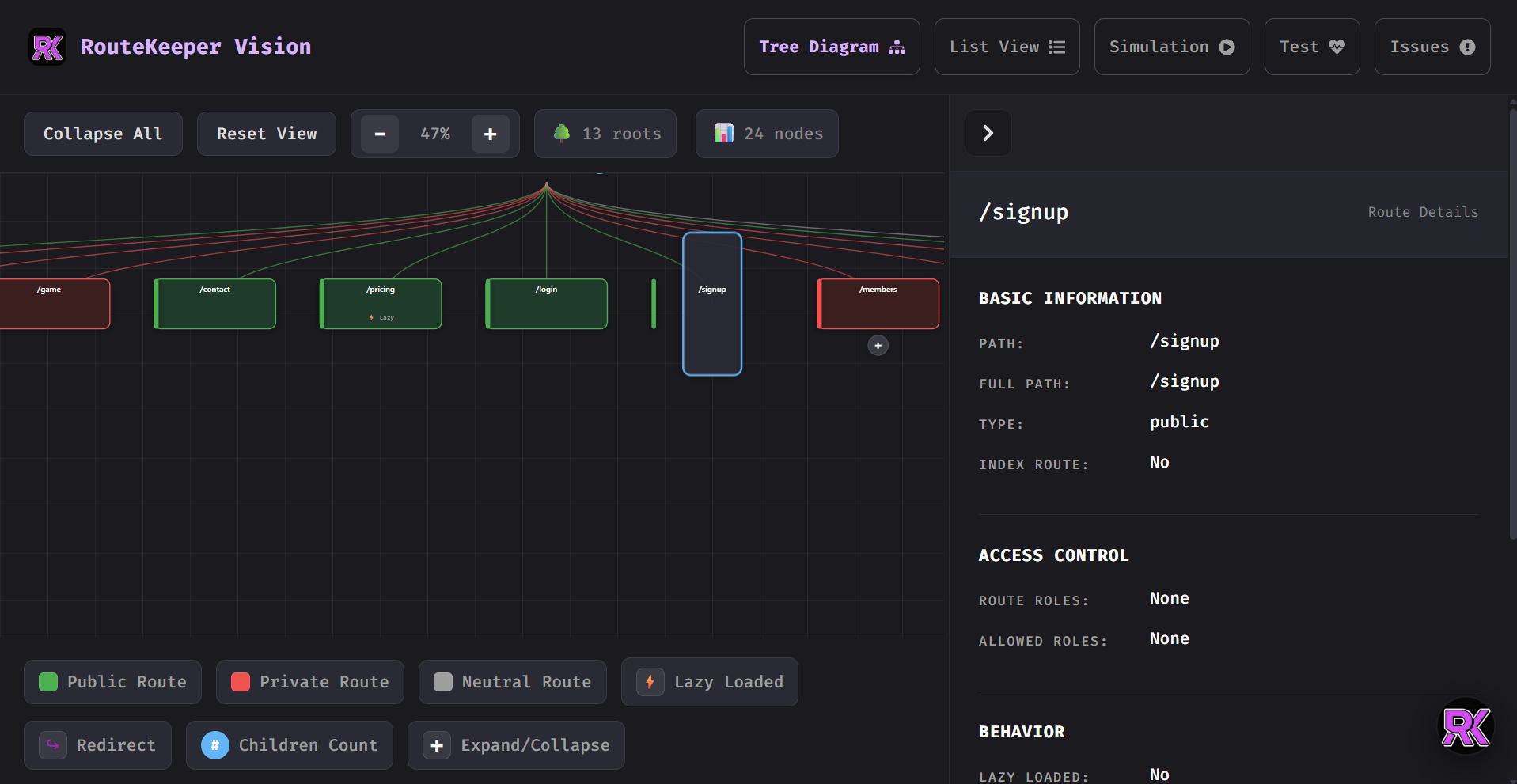Toggle the Private Route legend filter

(309, 681)
